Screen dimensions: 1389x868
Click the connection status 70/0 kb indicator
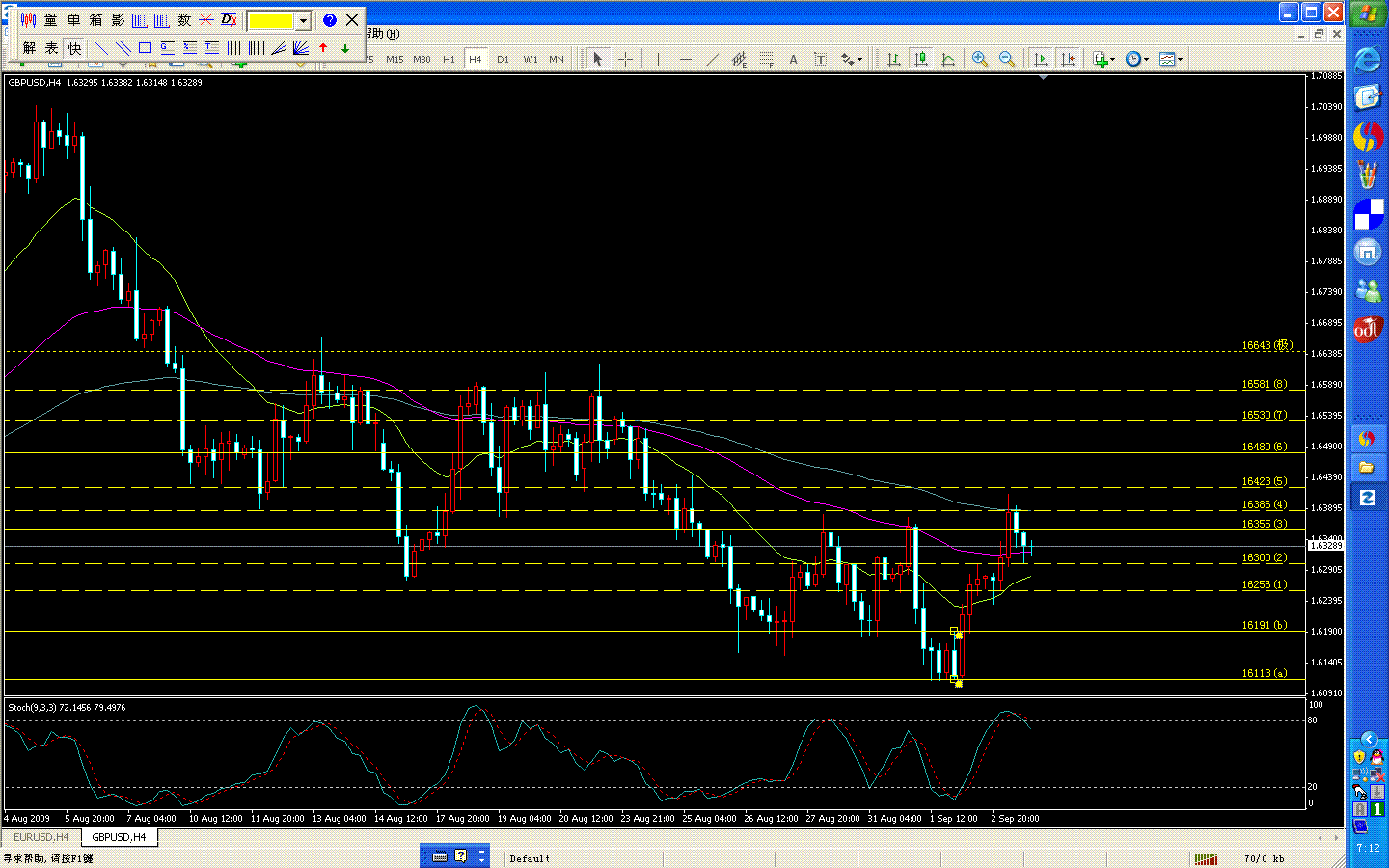[x=1264, y=858]
